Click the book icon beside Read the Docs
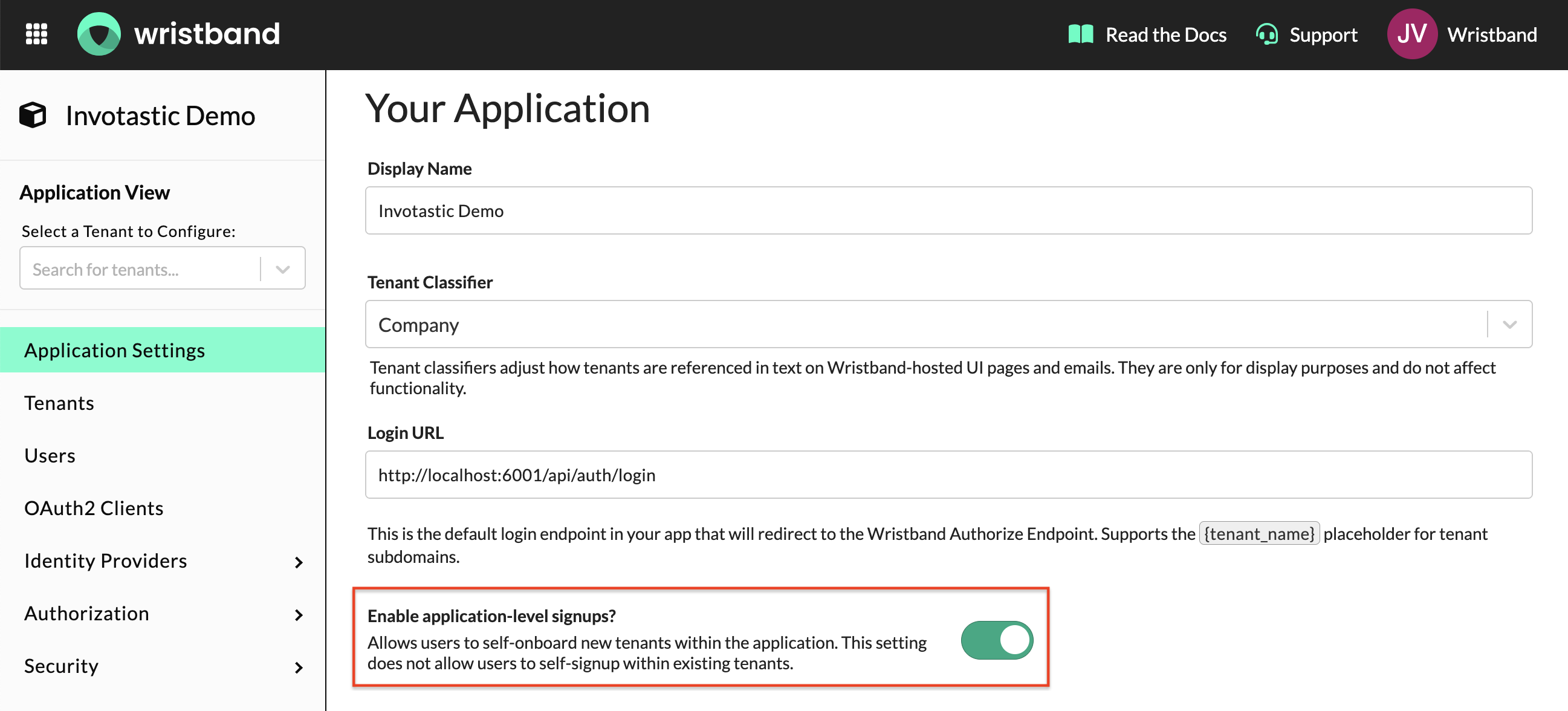 1080,34
